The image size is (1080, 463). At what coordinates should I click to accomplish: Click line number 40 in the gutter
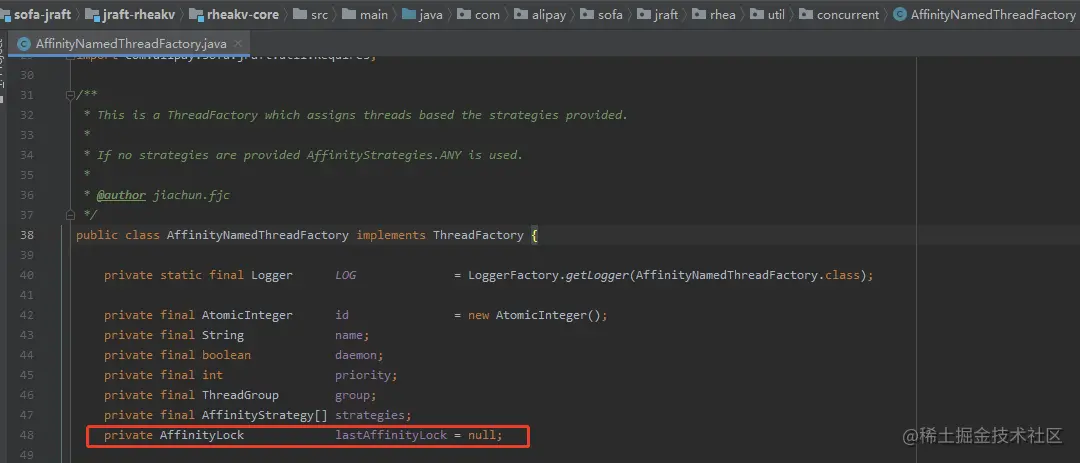27,275
